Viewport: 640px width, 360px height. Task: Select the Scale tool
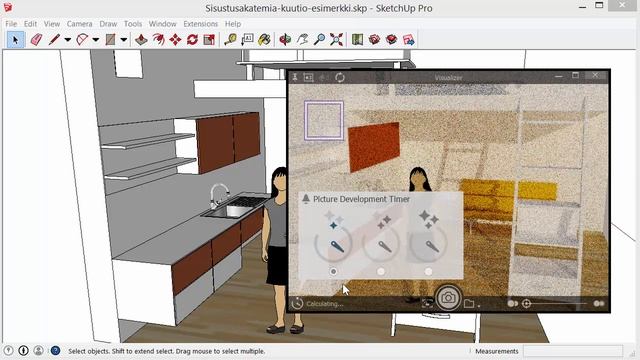click(x=209, y=40)
